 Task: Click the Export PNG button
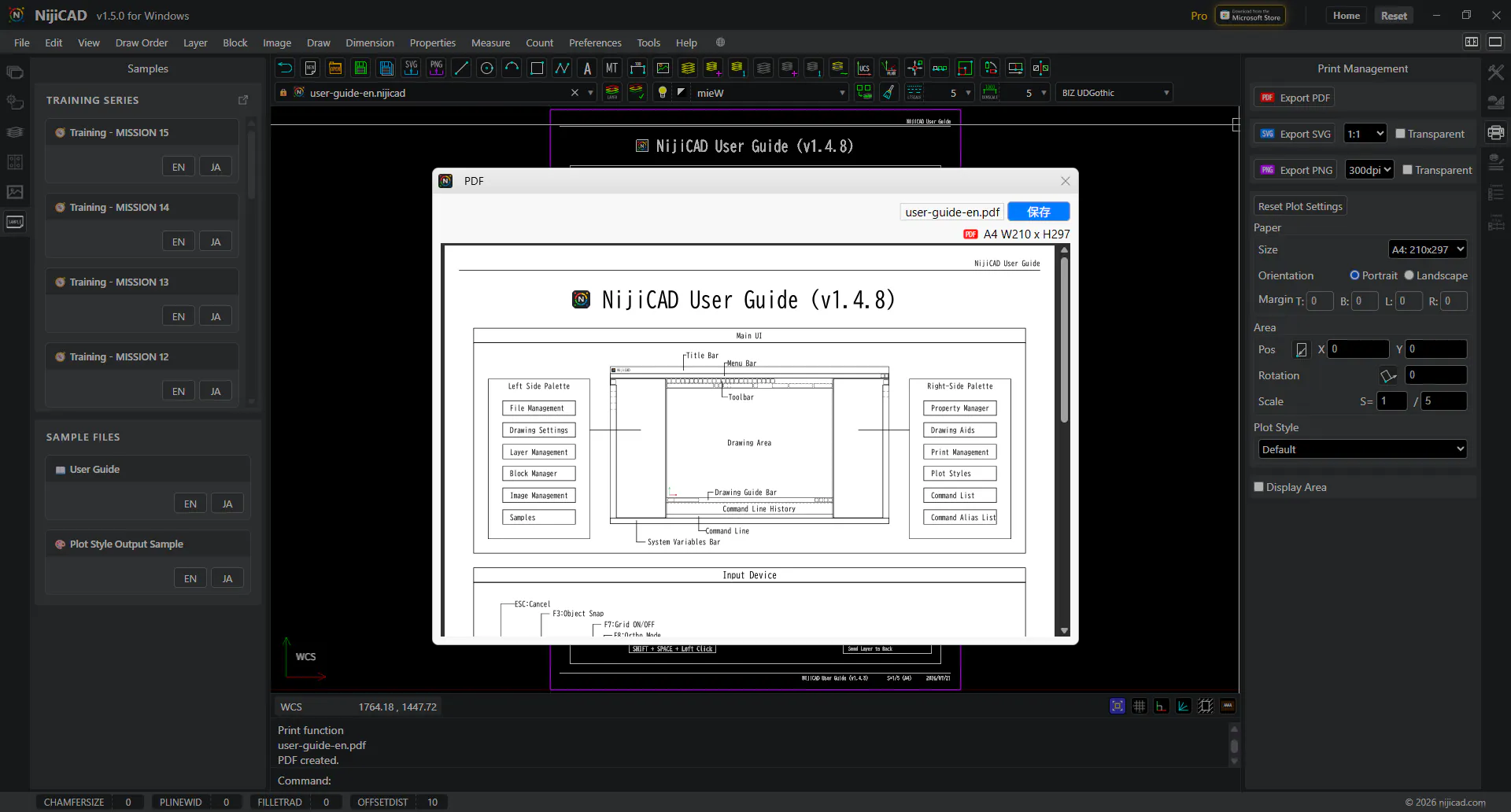pos(1296,170)
